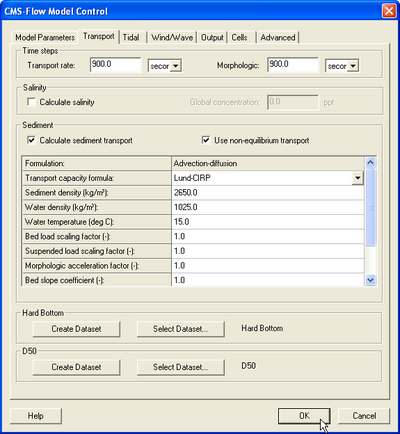400x434 pixels.
Task: Select the Tidal tab
Action: pyautogui.click(x=131, y=38)
